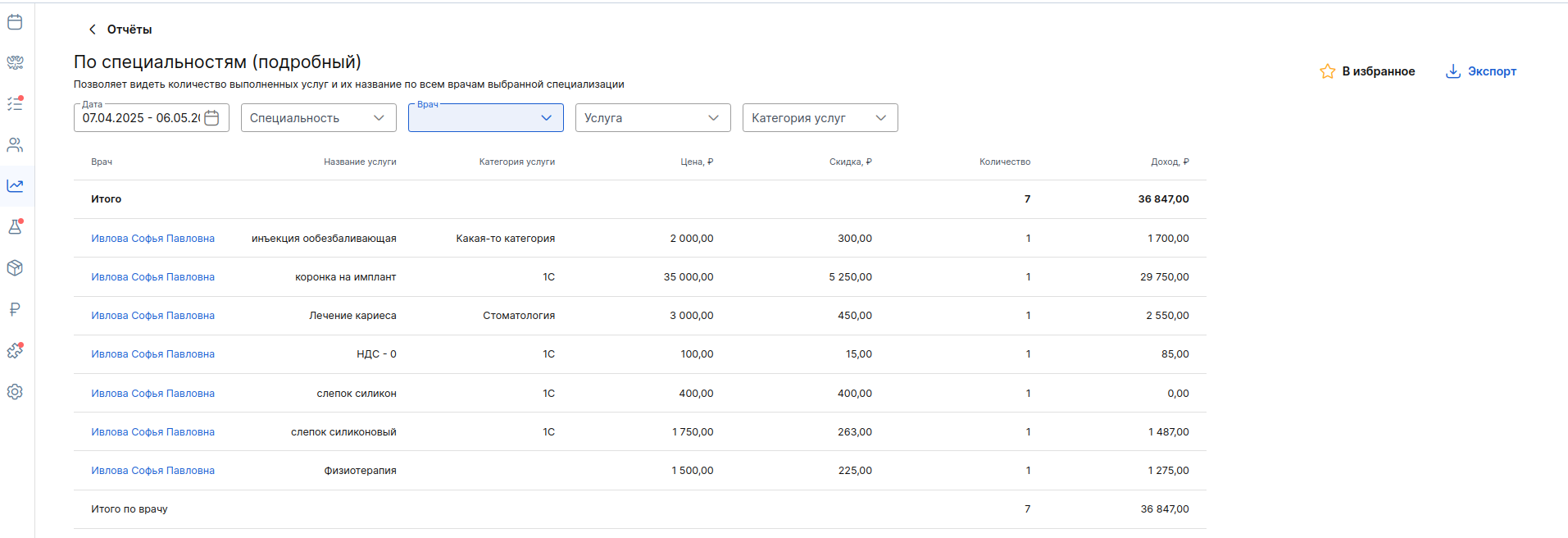The width and height of the screenshot is (1568, 538).
Task: Open the calendar section in sidebar
Action: [15, 22]
